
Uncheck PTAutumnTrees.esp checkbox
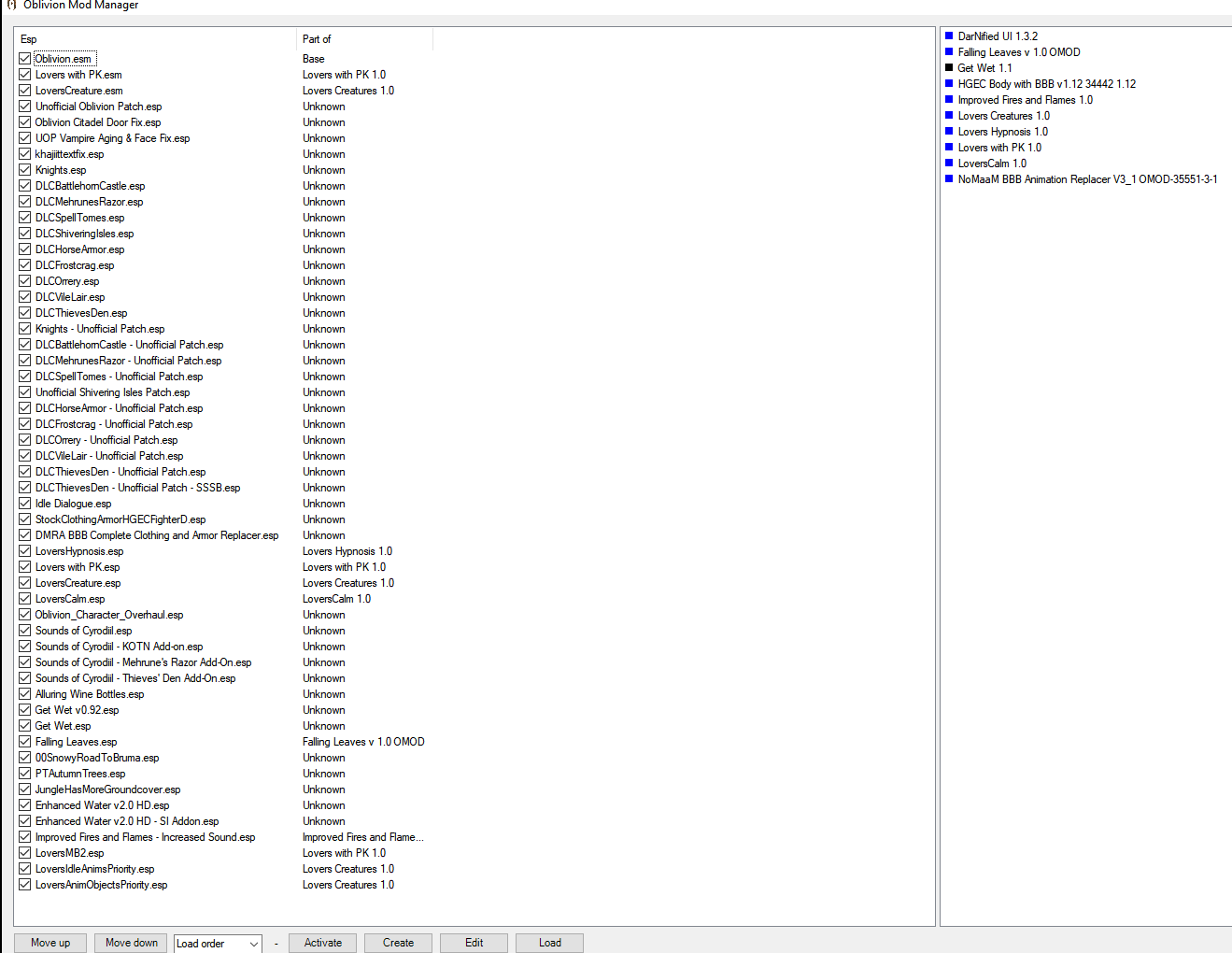click(25, 774)
